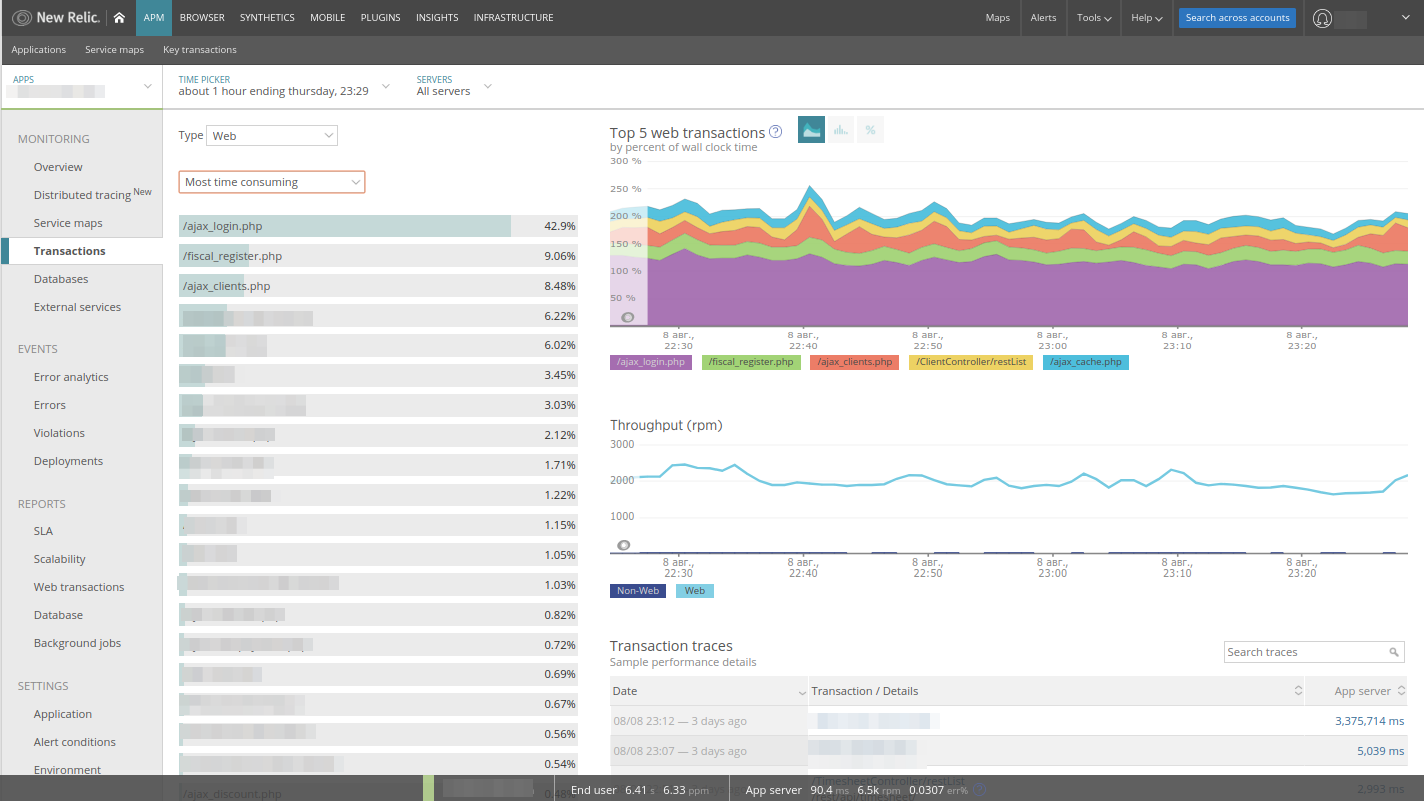Switch to the bar chart view icon
The image size is (1424, 801).
pos(840,129)
